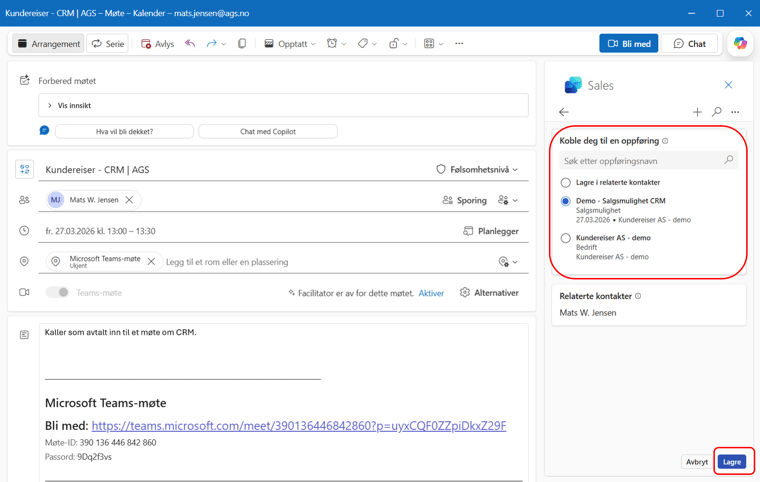
Task: Remove attendee Mats W. Jensen
Action: point(129,200)
